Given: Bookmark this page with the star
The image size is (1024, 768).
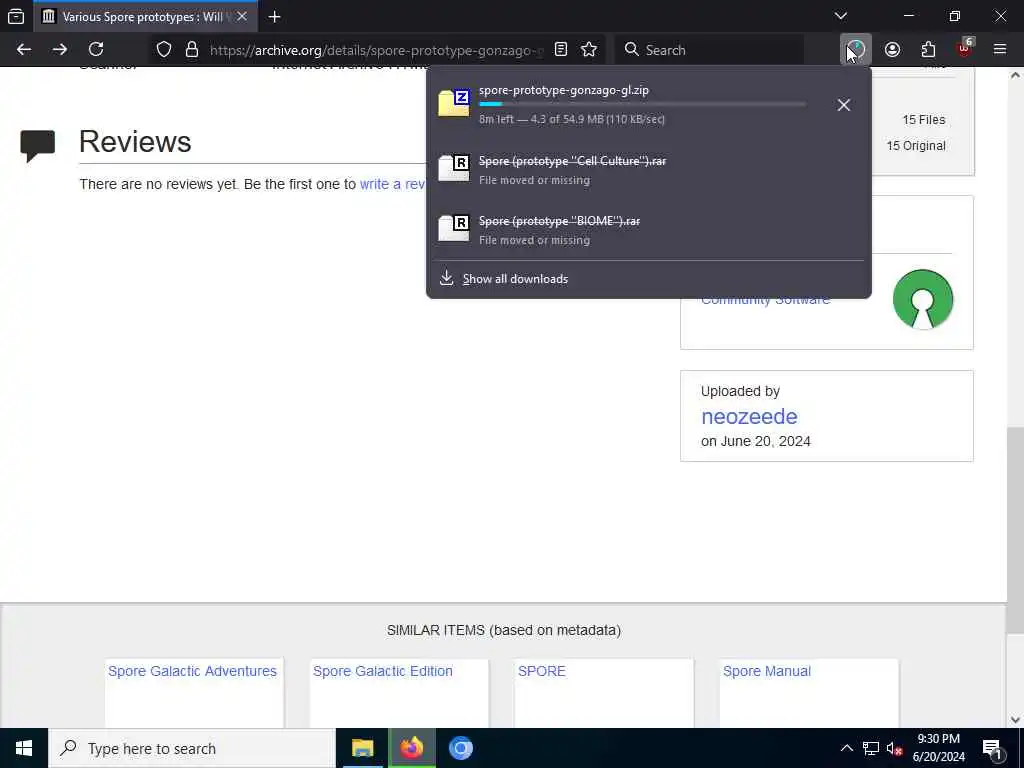Looking at the screenshot, I should pos(588,50).
